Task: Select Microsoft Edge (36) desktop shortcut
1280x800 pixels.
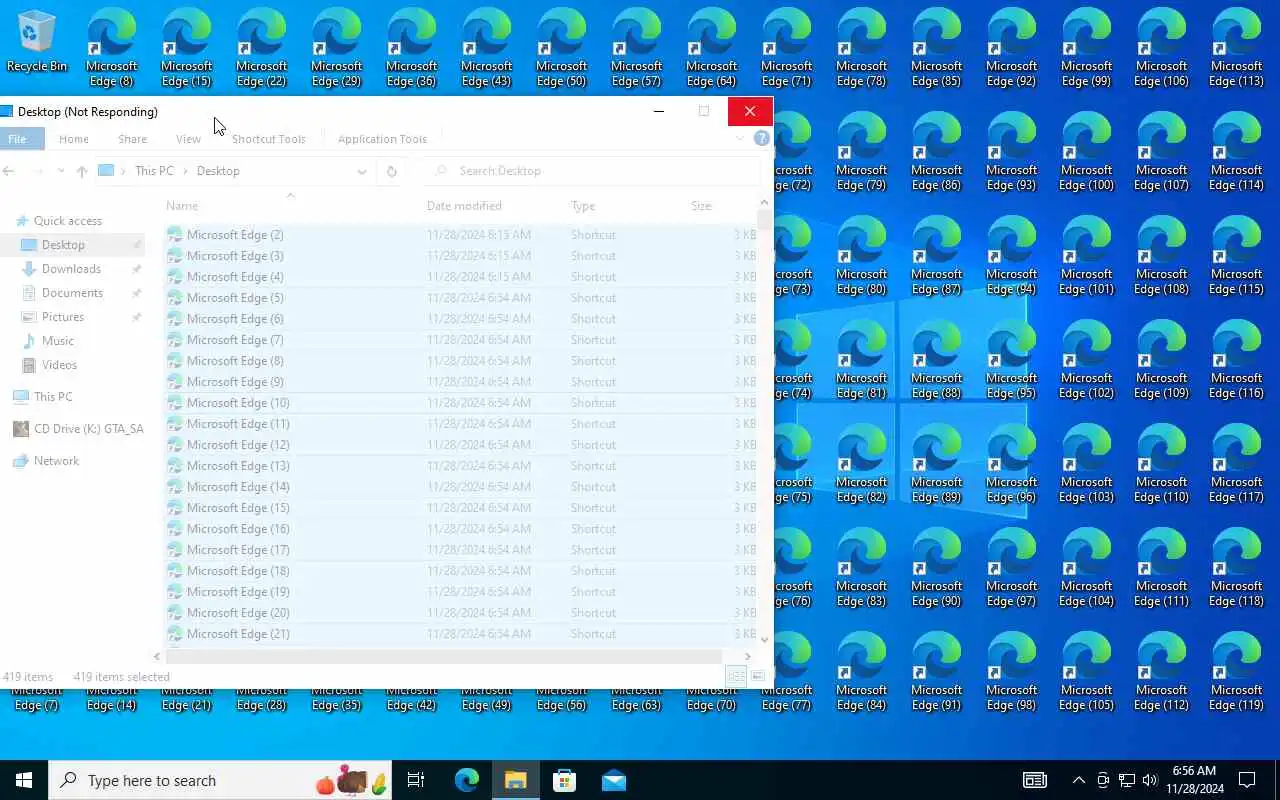Action: 412,48
